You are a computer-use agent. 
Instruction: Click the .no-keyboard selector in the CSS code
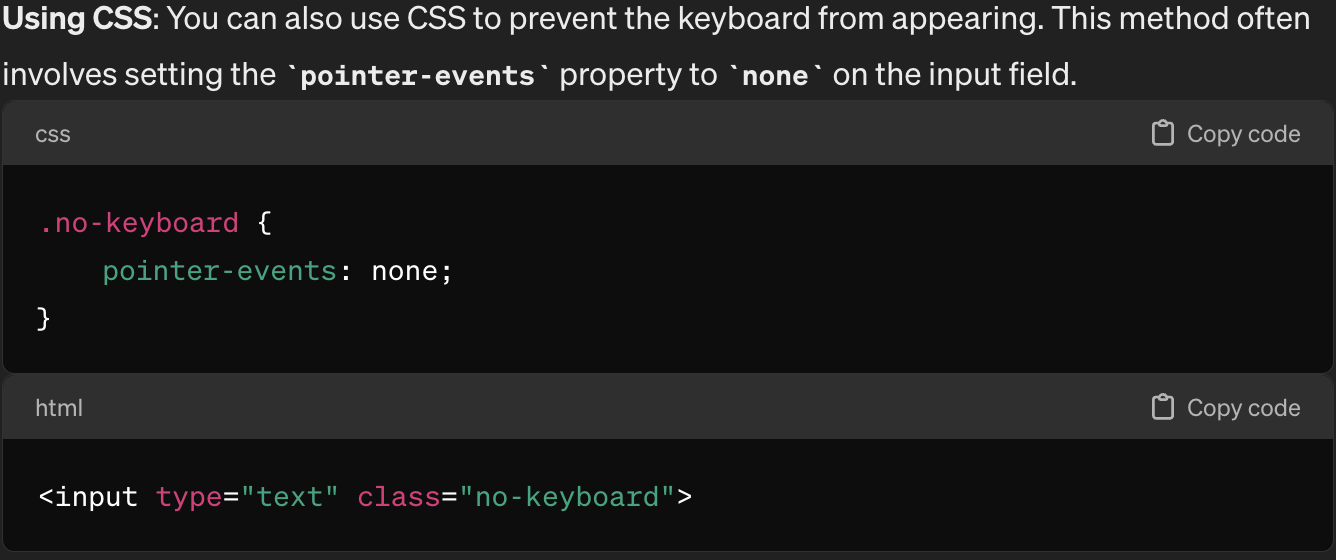tap(139, 222)
